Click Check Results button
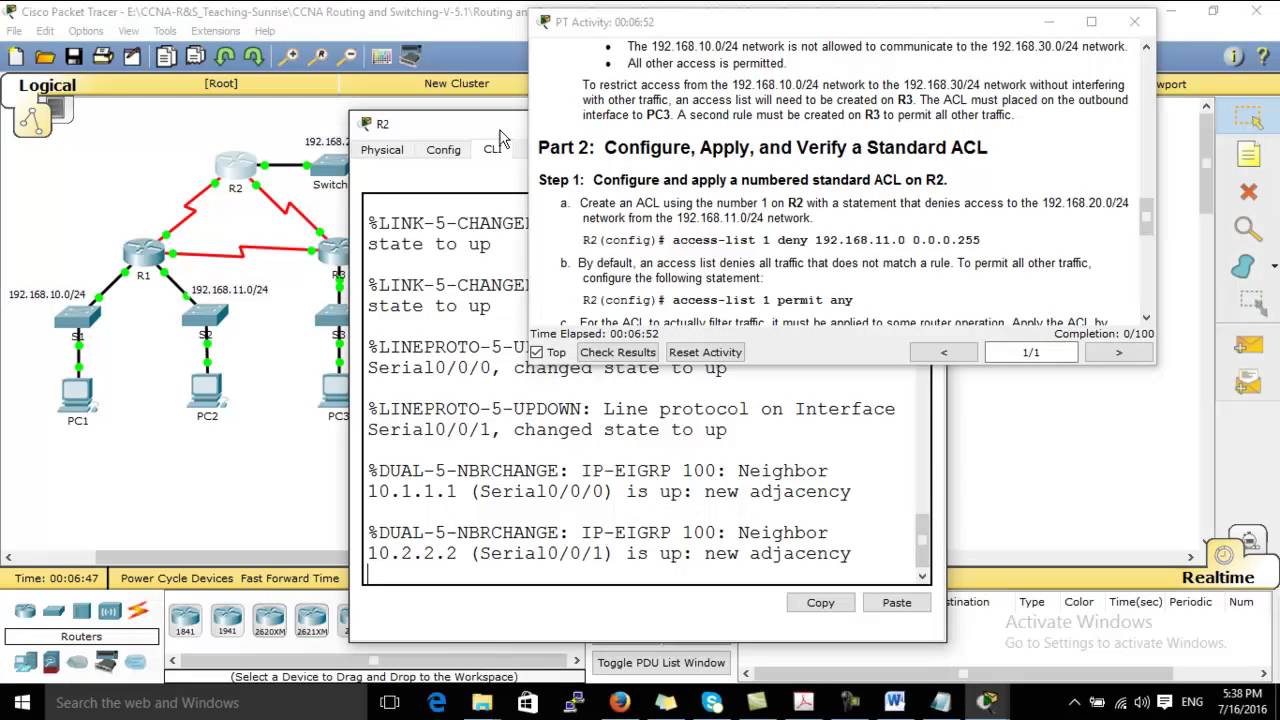 pyautogui.click(x=618, y=352)
